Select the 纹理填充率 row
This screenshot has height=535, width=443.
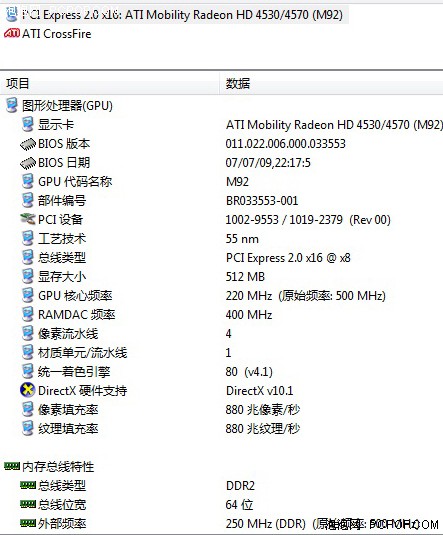pyautogui.click(x=222, y=428)
